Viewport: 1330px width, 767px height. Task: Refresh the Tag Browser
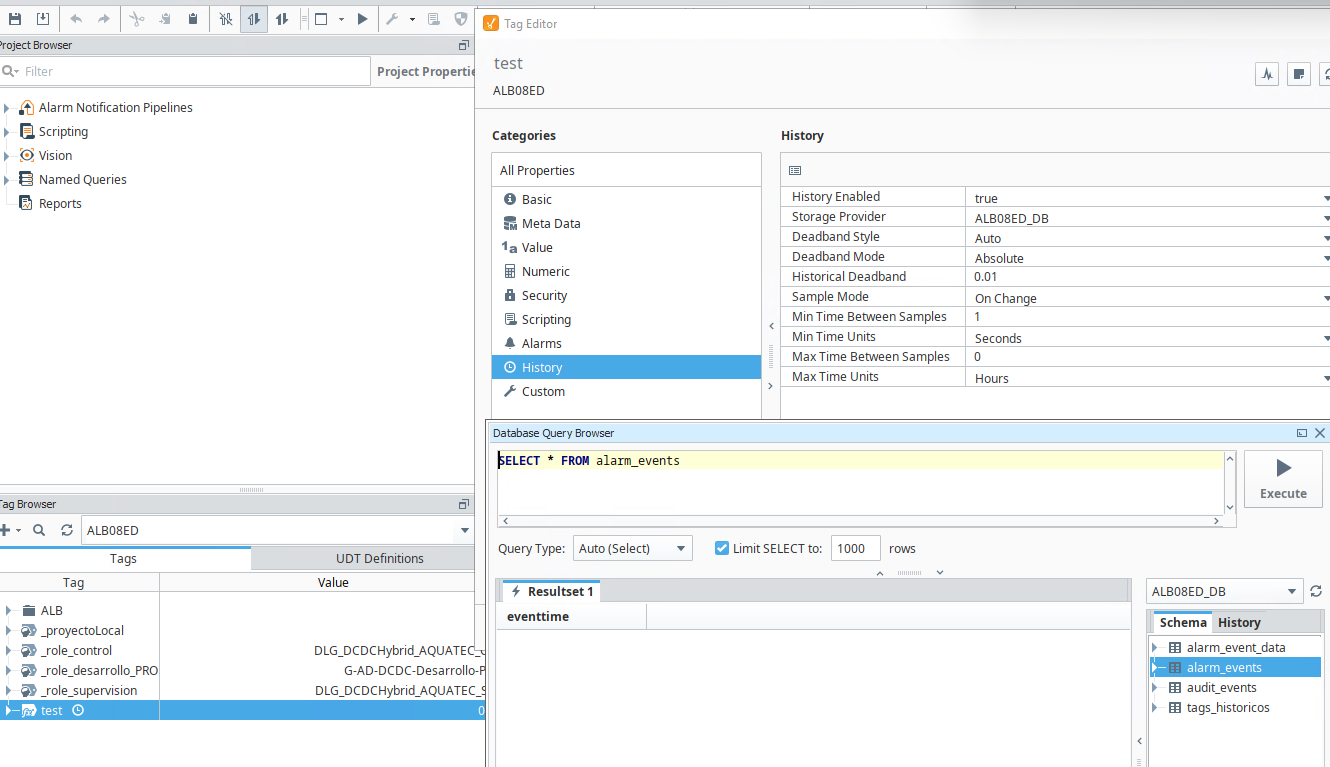click(67, 530)
